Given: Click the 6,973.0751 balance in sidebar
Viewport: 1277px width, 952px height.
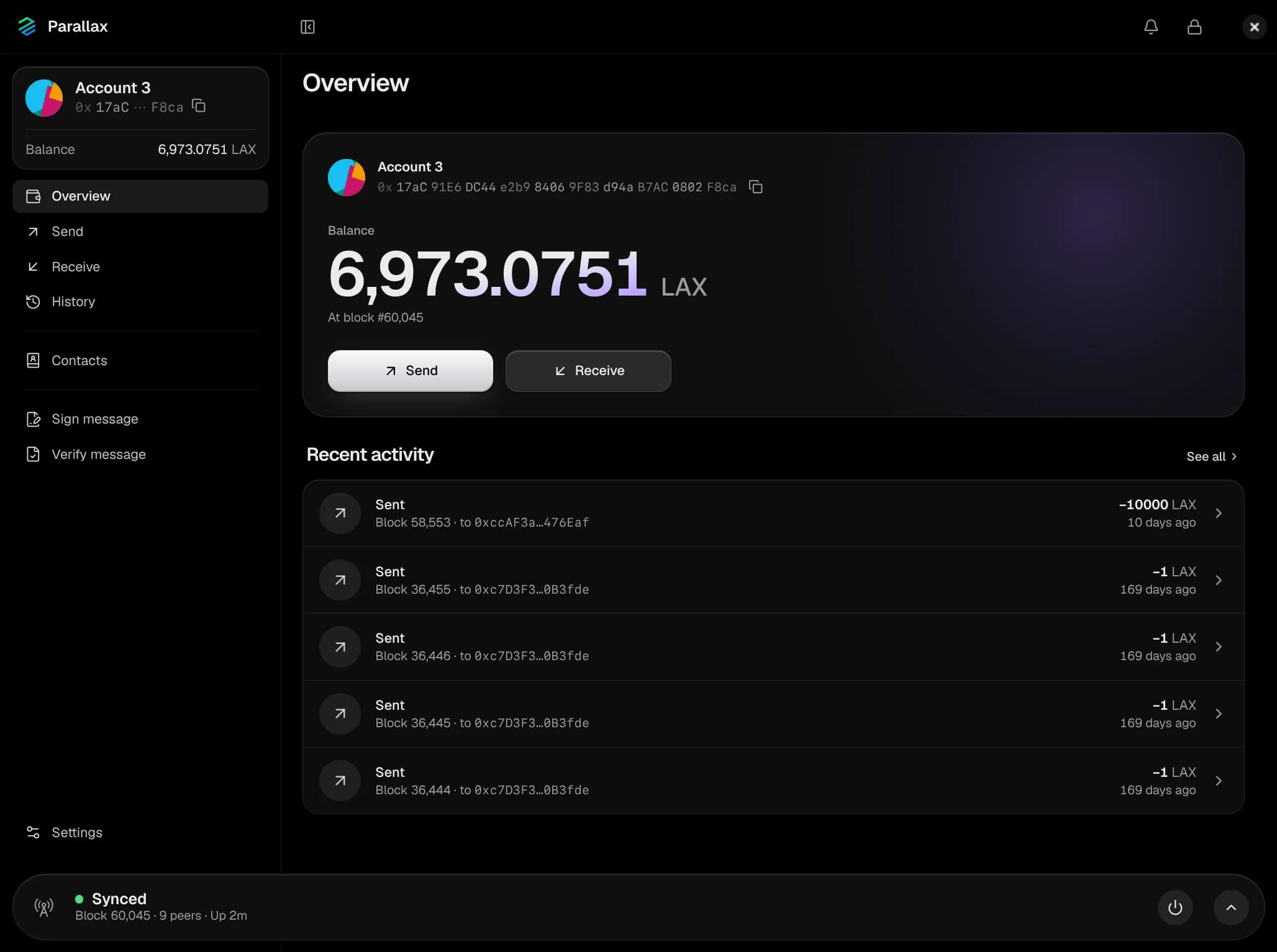Looking at the screenshot, I should tap(193, 150).
